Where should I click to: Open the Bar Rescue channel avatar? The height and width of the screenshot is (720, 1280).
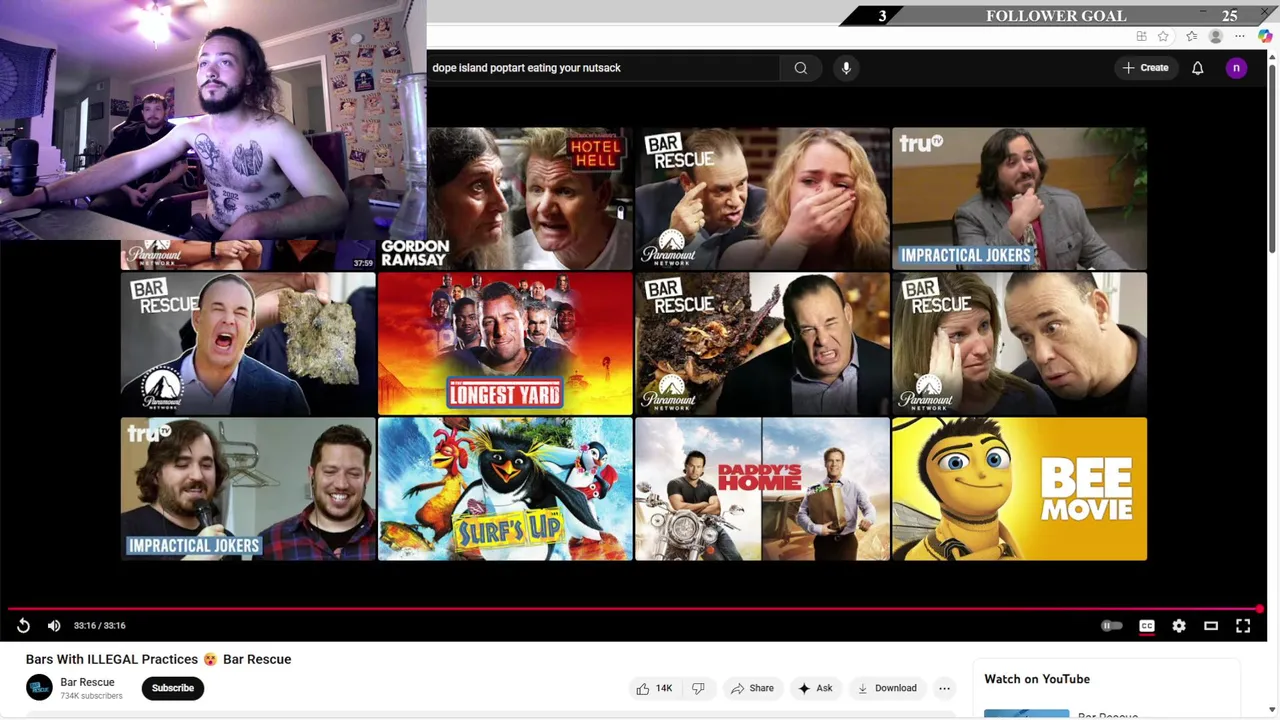coord(39,688)
